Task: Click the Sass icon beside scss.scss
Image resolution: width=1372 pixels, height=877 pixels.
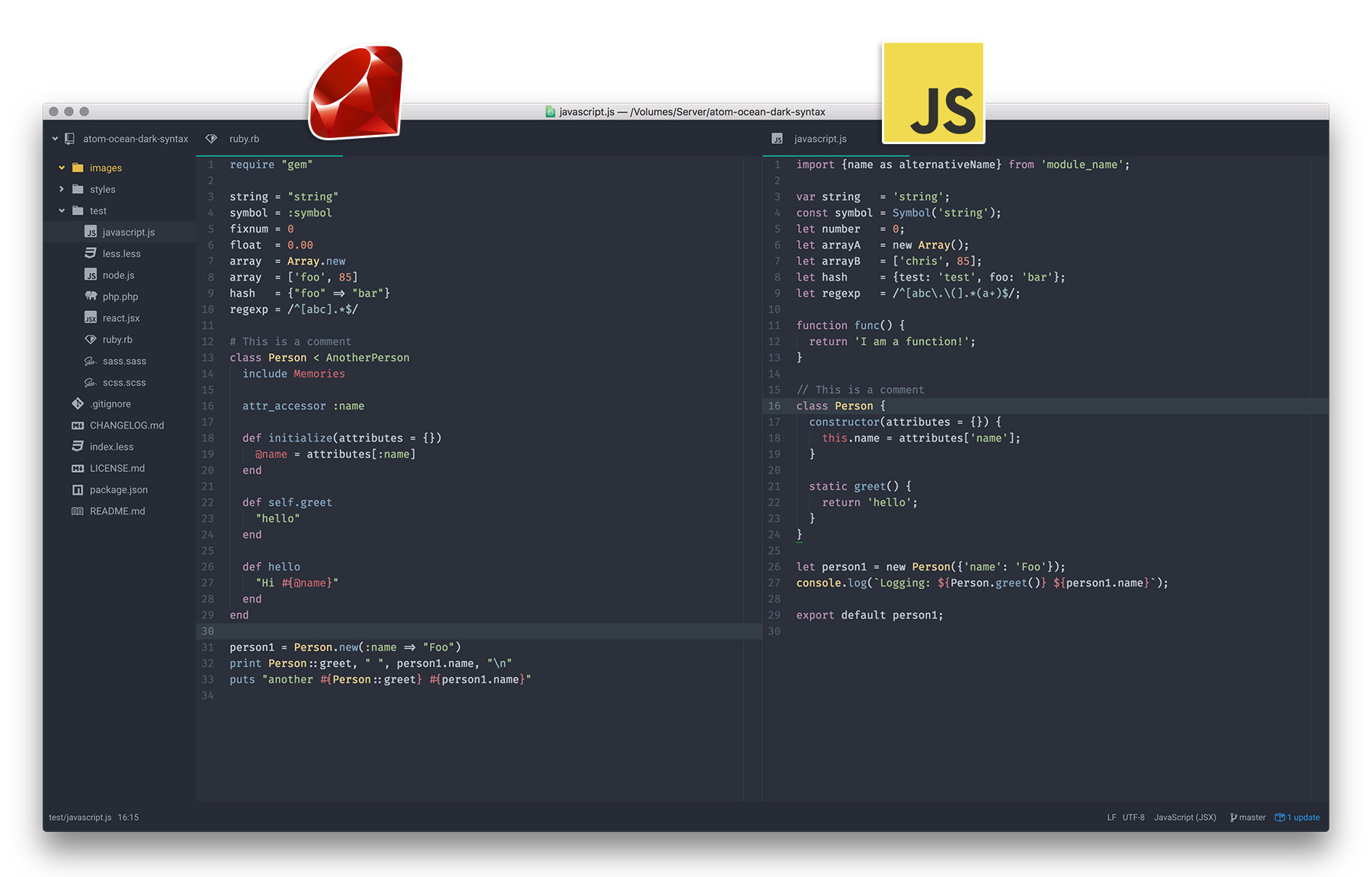Action: (x=91, y=382)
